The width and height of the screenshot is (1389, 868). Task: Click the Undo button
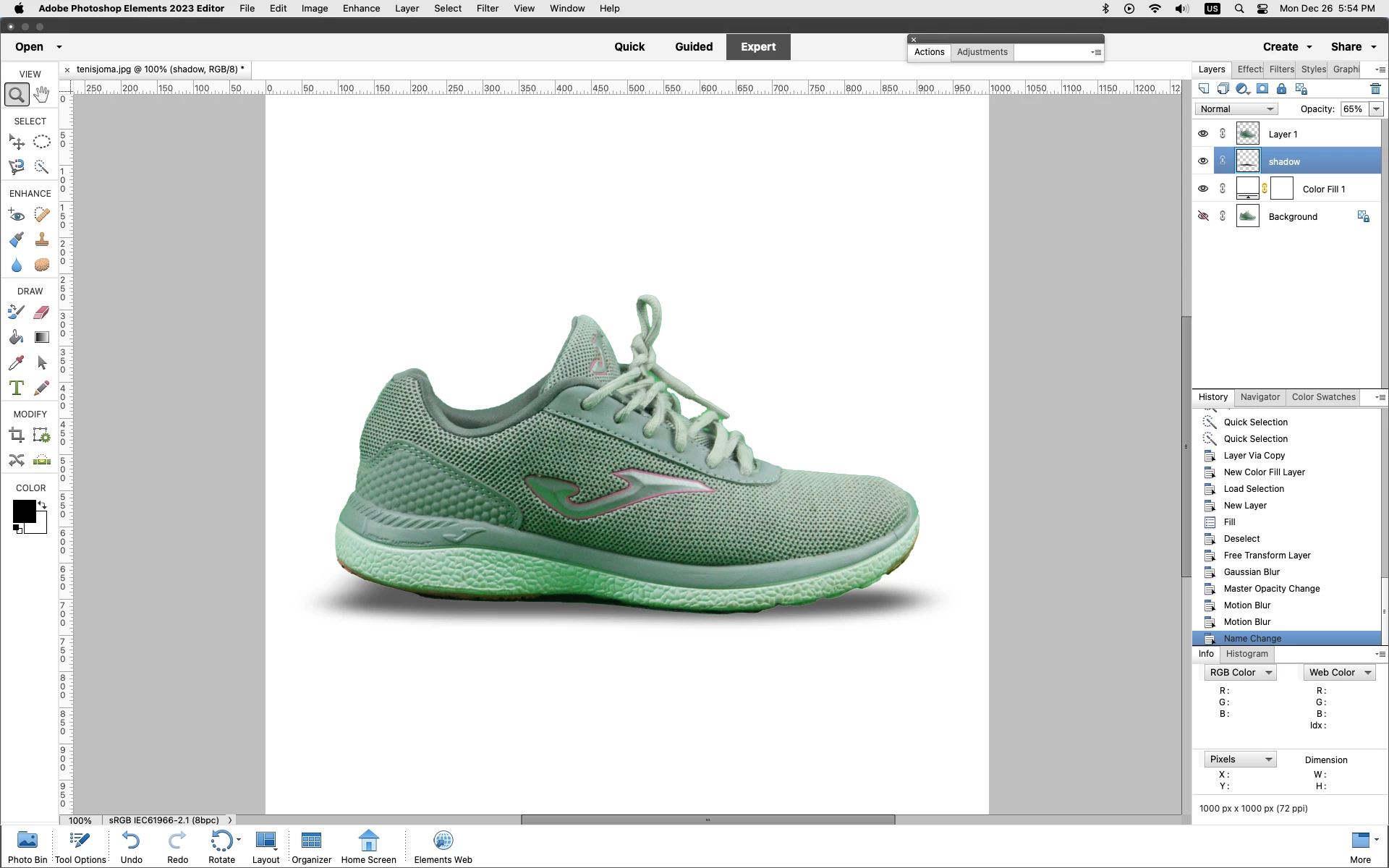click(131, 846)
